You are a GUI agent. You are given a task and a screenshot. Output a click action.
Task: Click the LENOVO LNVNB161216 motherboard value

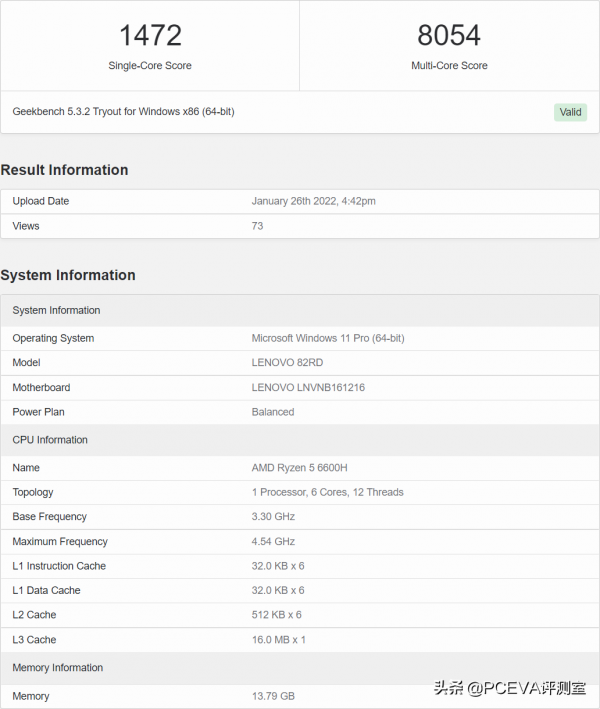tap(308, 387)
